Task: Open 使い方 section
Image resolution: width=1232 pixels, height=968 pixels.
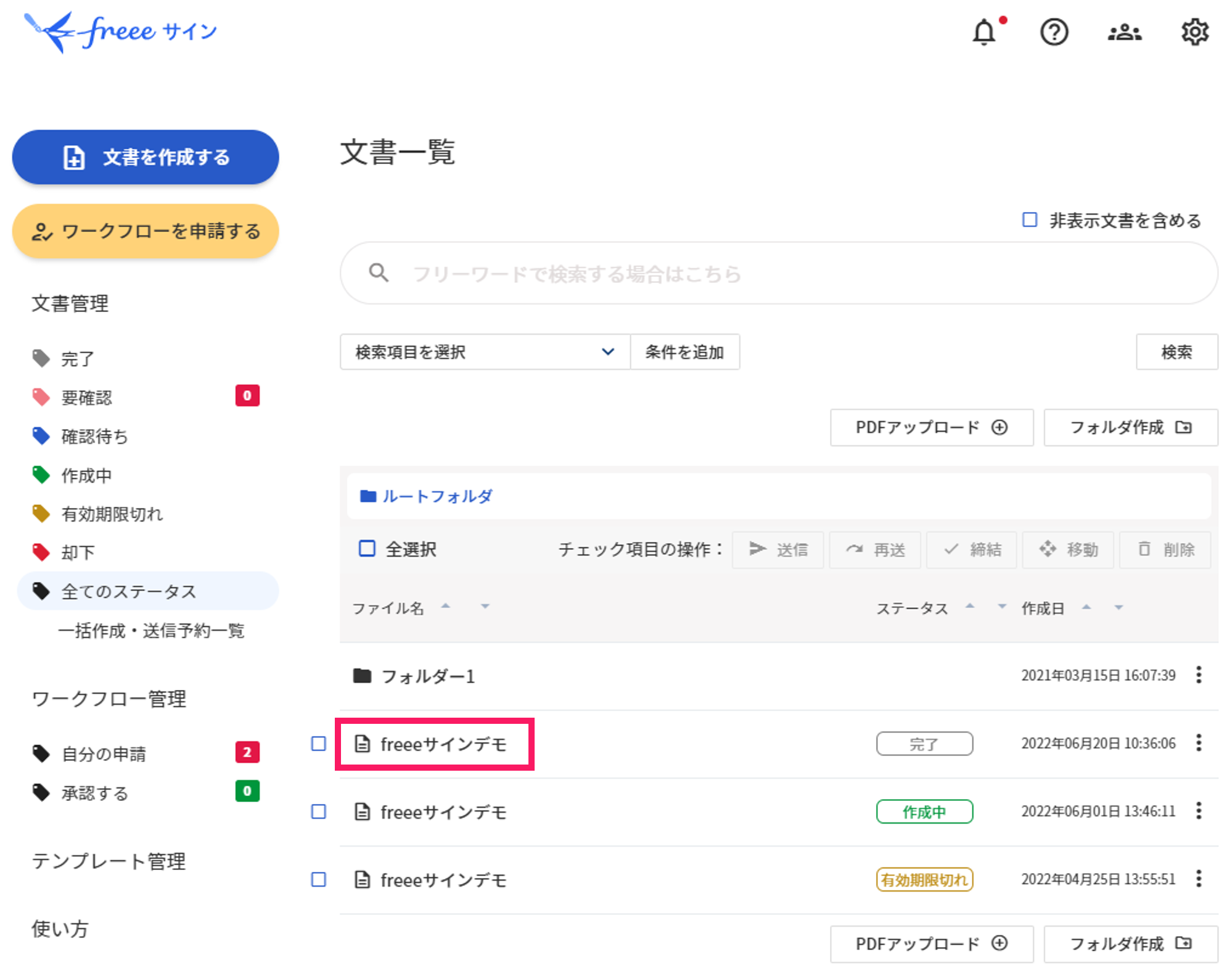Action: coord(60,928)
